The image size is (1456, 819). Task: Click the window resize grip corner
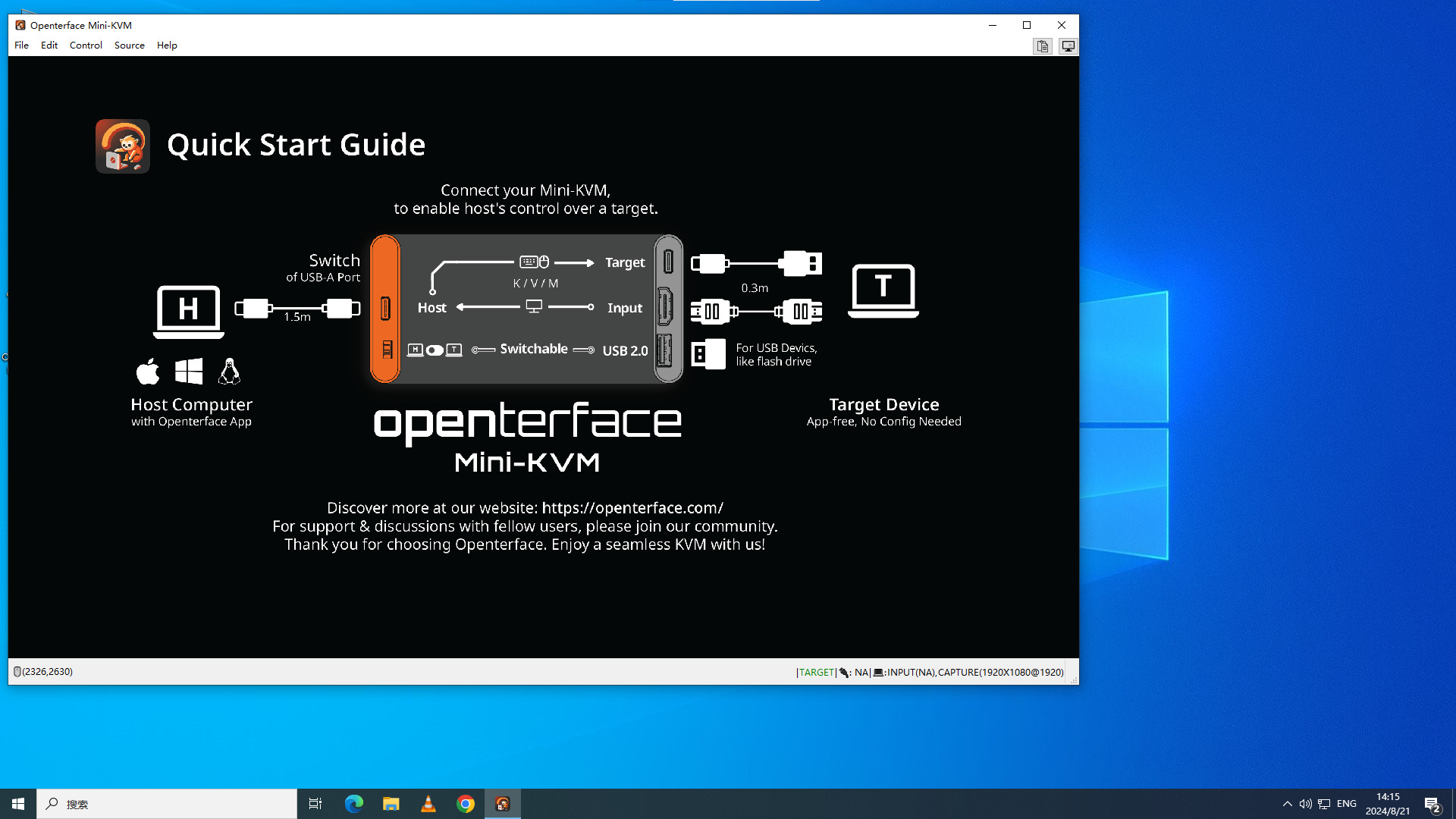pos(1074,680)
